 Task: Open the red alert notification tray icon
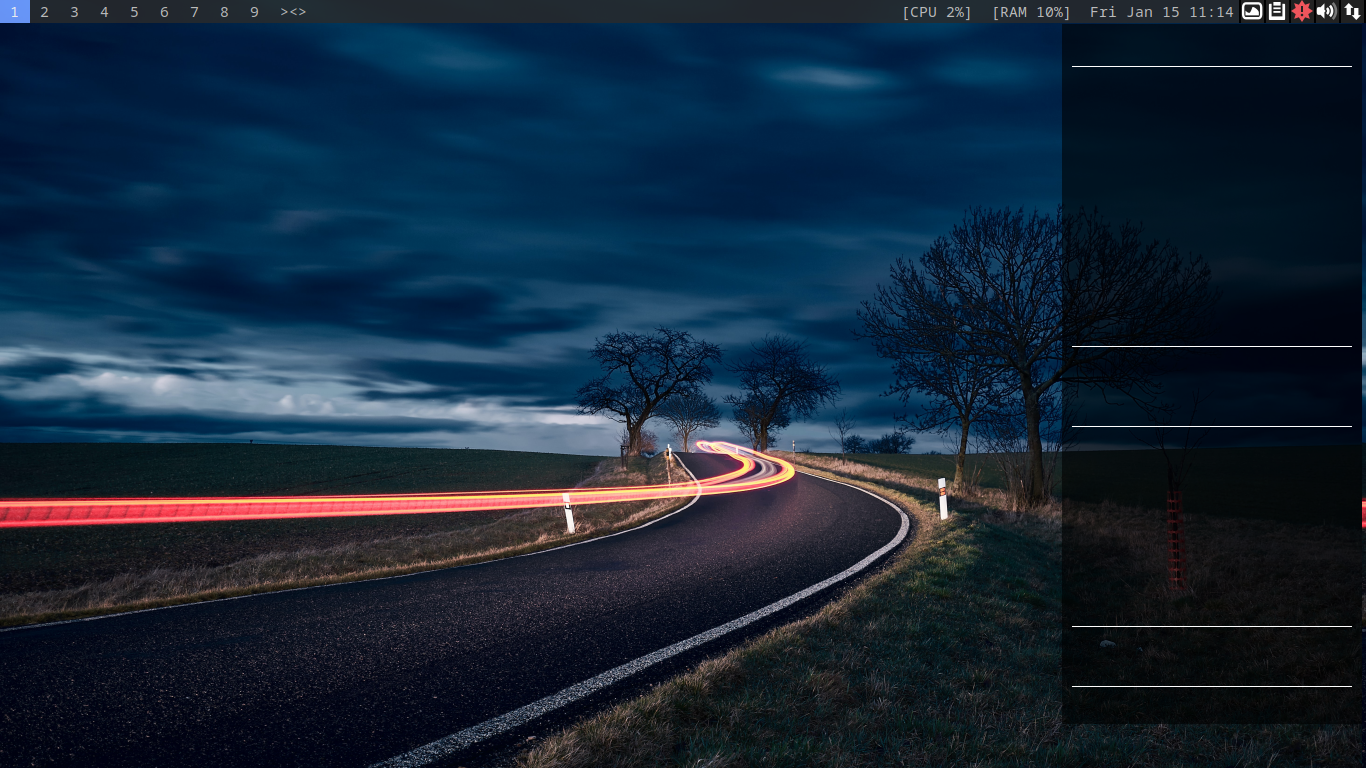1301,11
